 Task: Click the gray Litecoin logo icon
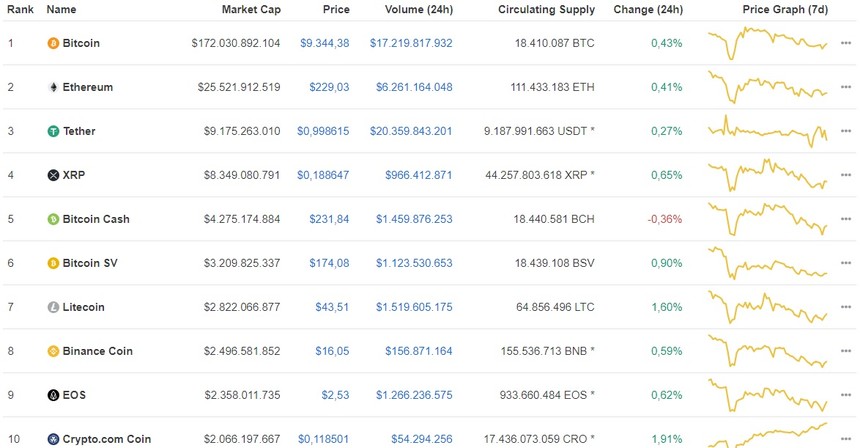click(x=53, y=307)
